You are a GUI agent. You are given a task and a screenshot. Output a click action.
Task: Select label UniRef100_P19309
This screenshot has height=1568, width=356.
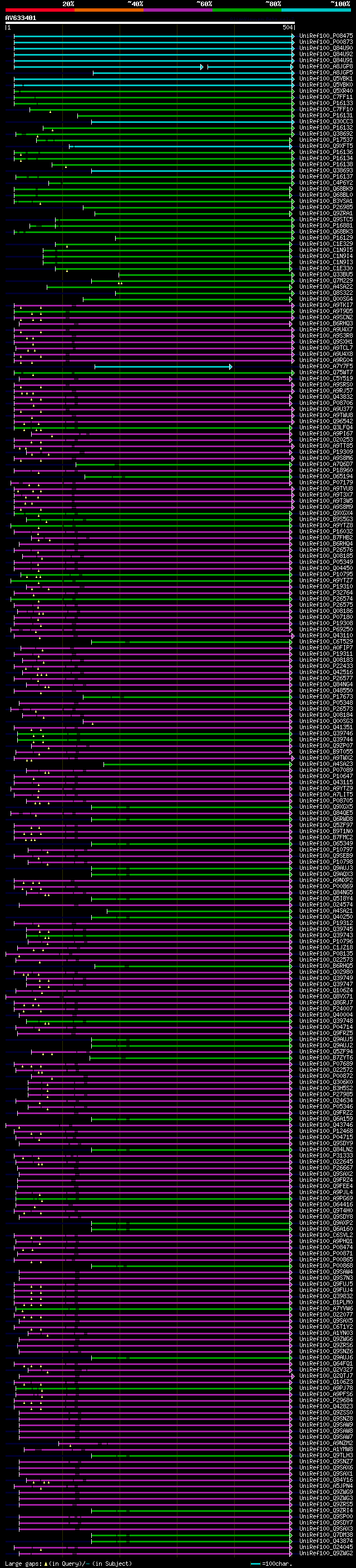[325, 452]
